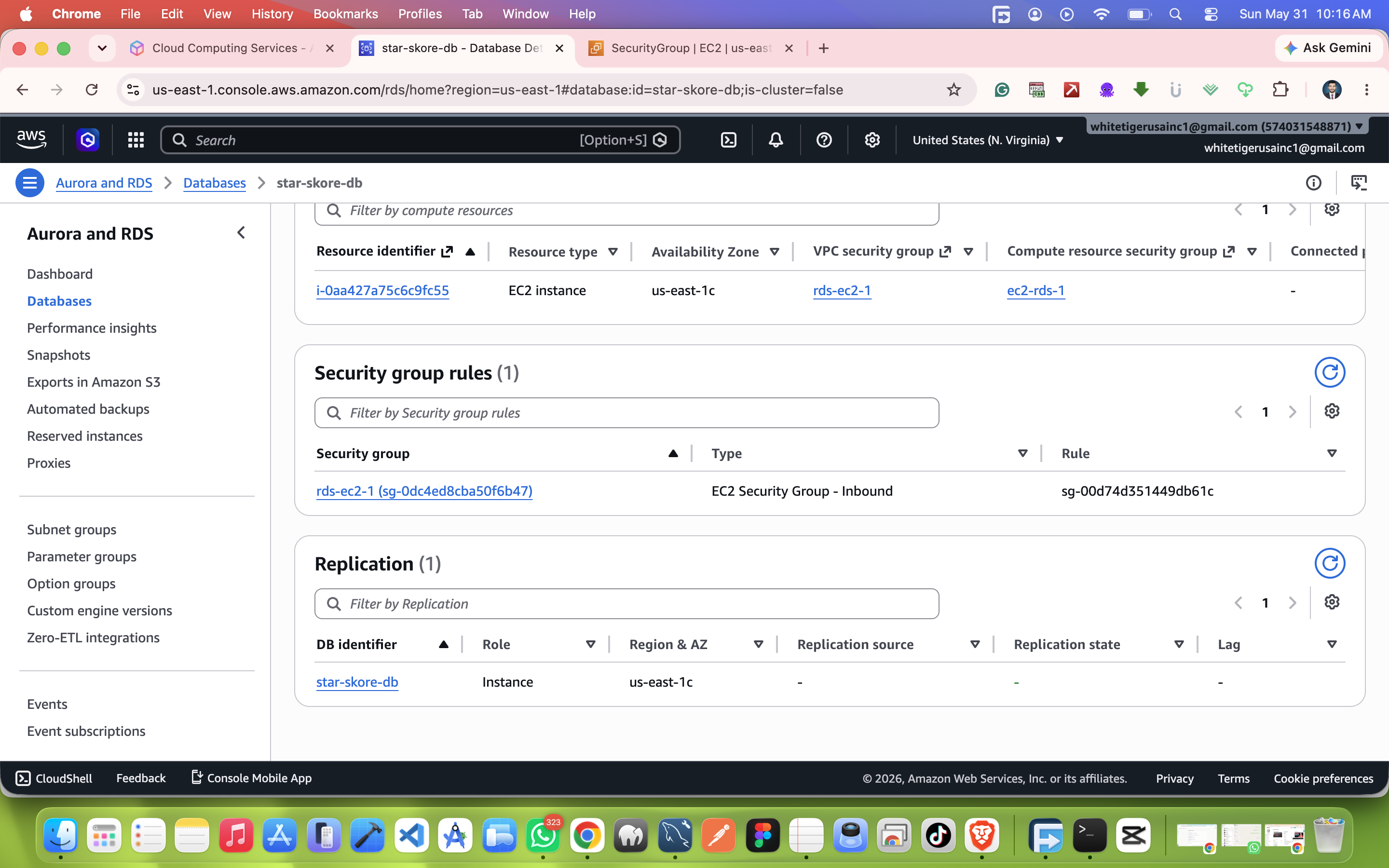
Task: Open Terminal from the Dock
Action: click(x=1089, y=835)
